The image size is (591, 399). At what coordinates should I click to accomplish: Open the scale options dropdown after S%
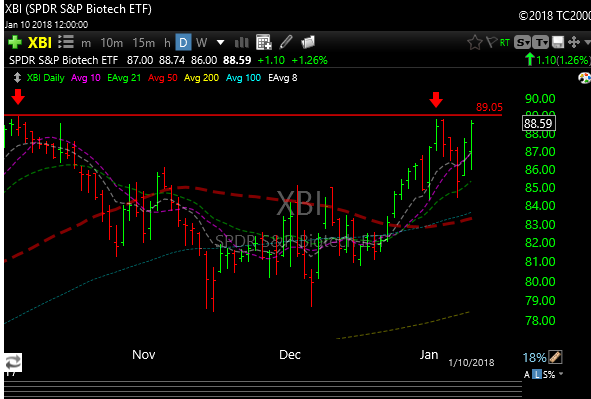click(561, 374)
